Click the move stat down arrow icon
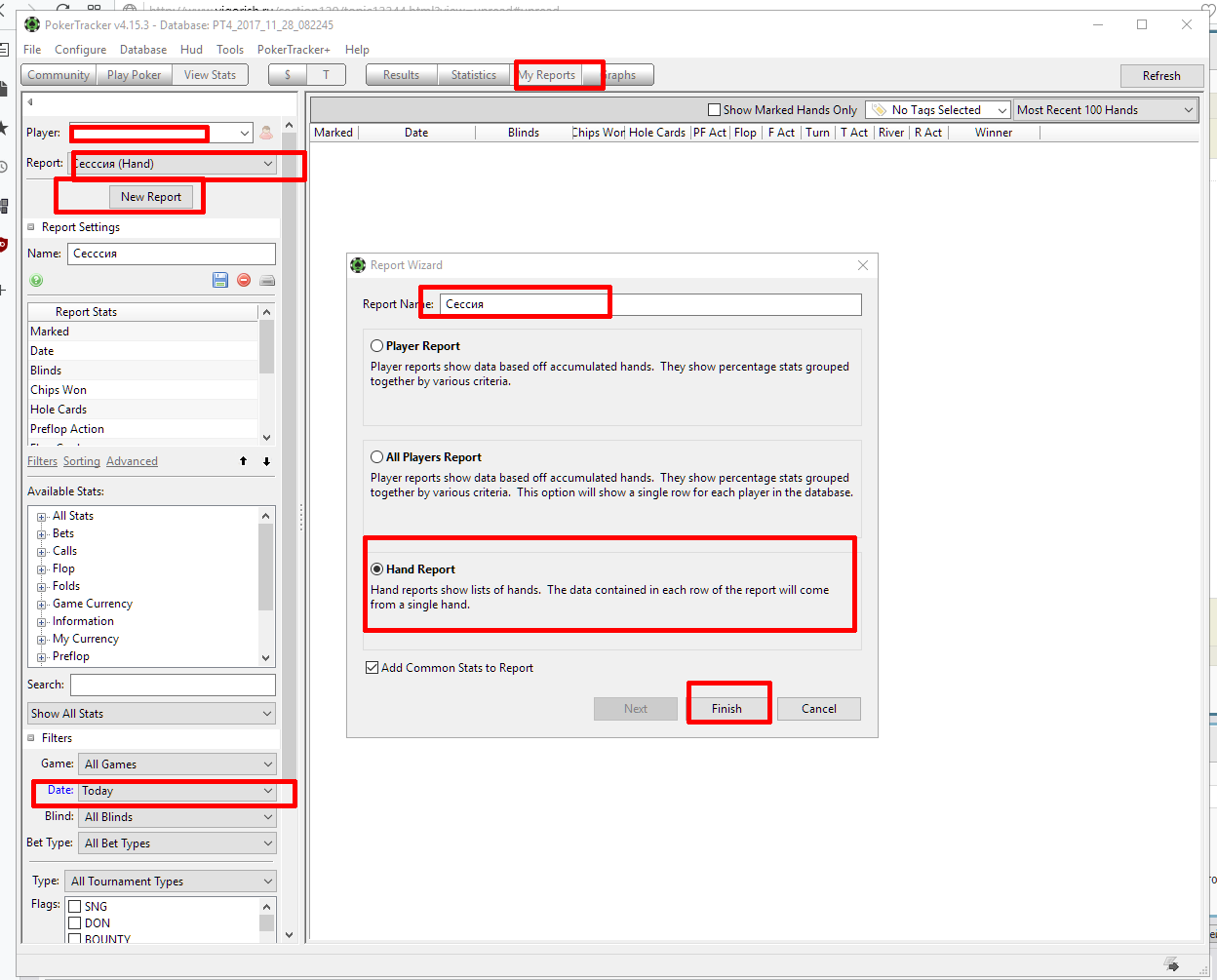The width and height of the screenshot is (1217, 980). [x=266, y=461]
